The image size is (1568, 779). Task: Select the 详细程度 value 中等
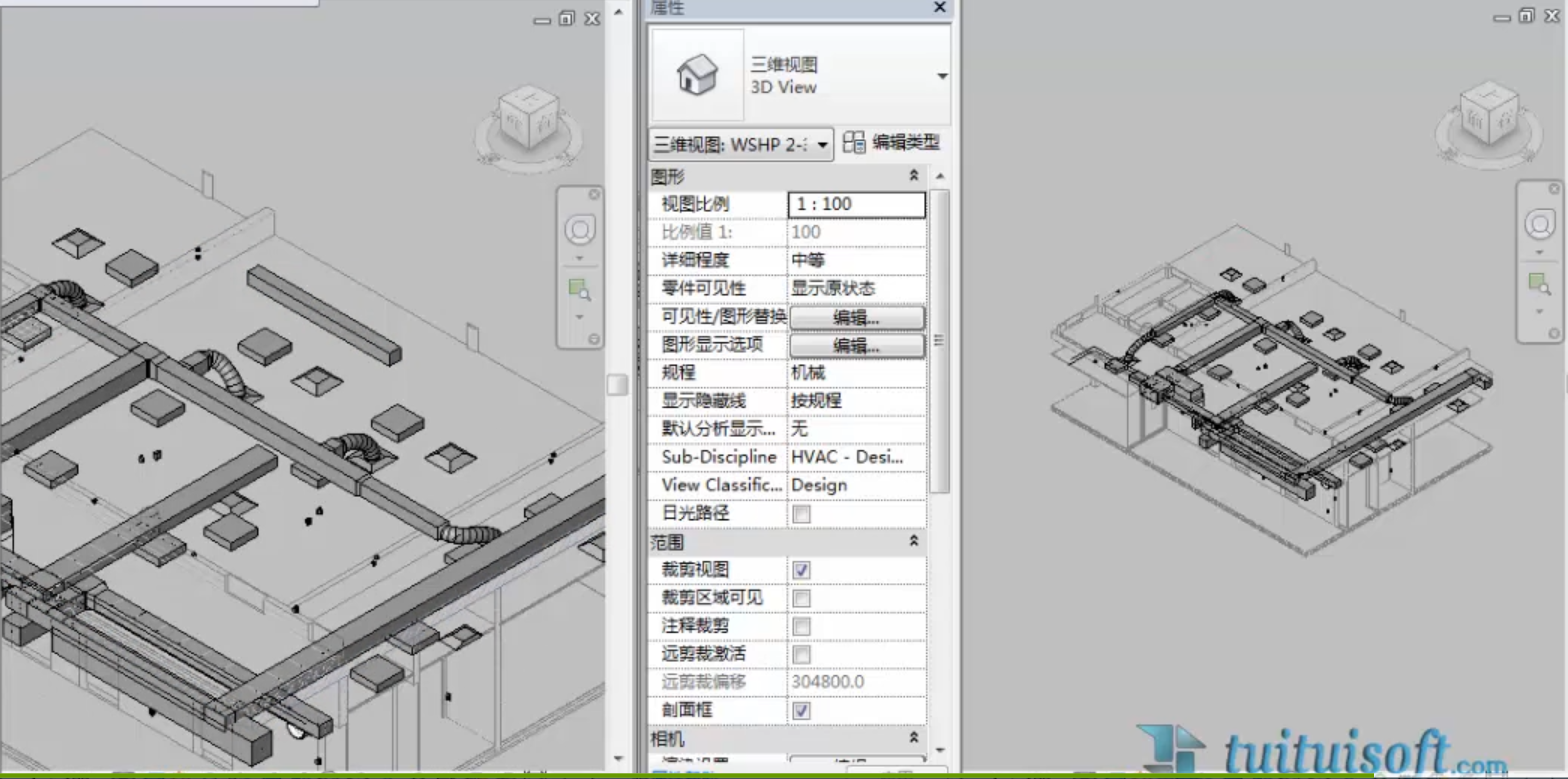[857, 260]
